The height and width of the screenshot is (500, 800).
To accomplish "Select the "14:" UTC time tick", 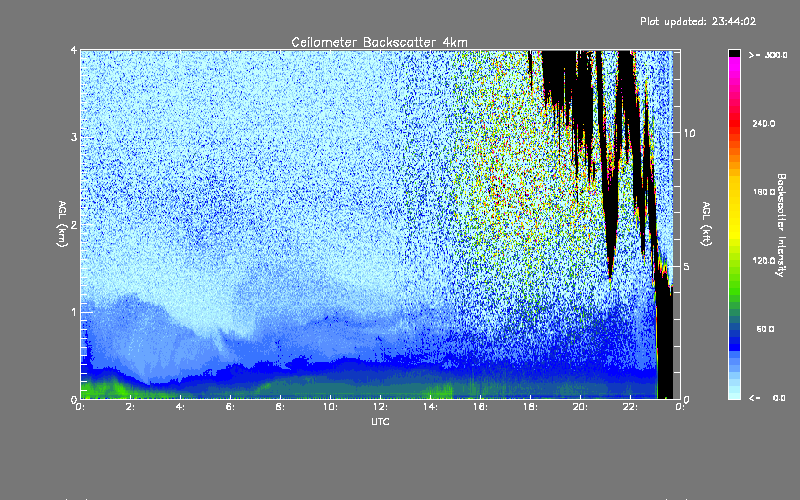I will click(430, 407).
